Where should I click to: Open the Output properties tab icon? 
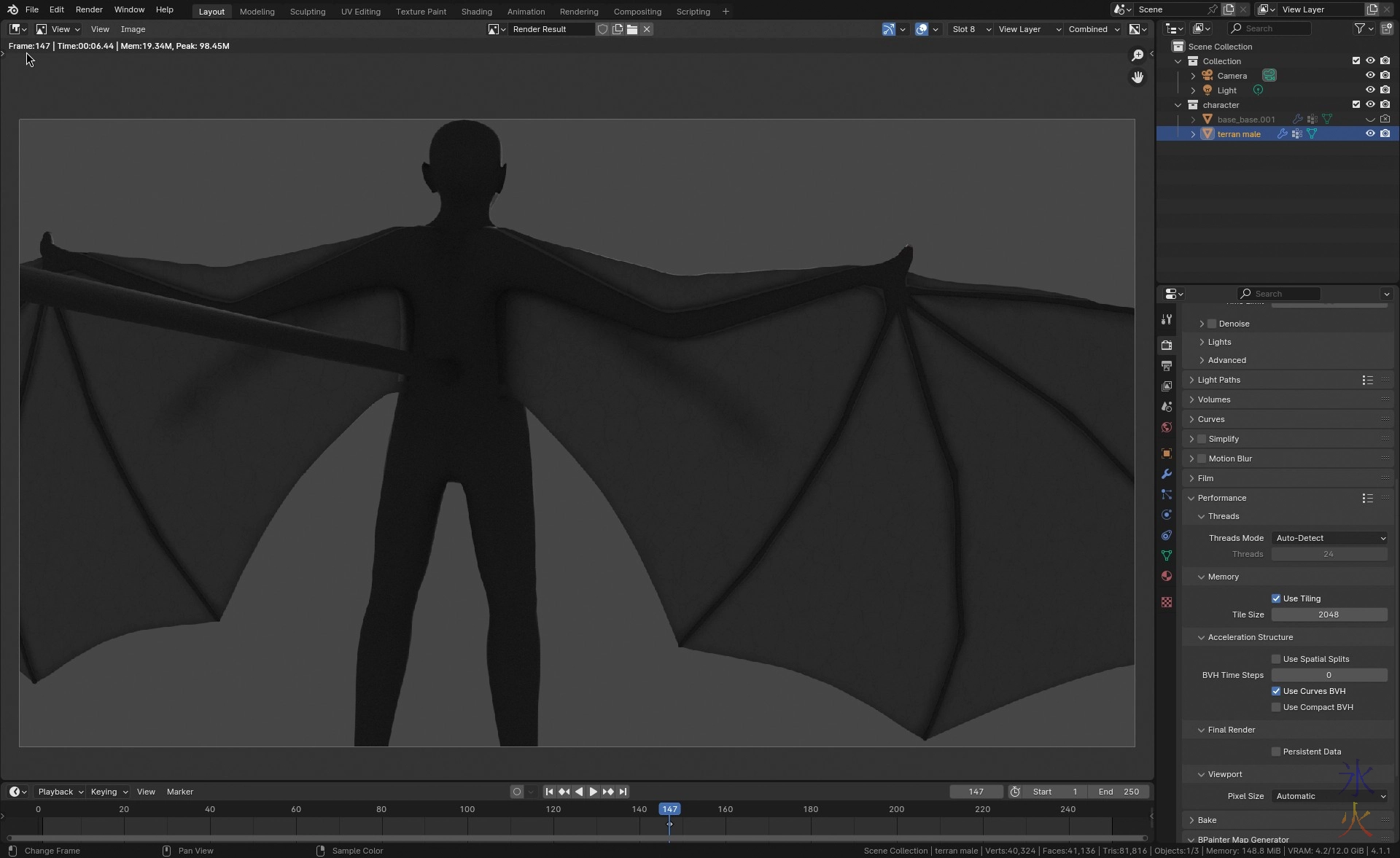1167,366
